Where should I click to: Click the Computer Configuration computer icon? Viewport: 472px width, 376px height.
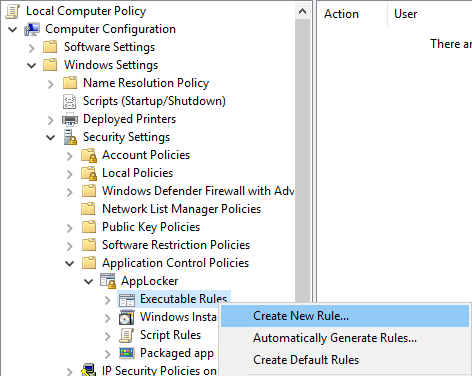pyautogui.click(x=32, y=29)
